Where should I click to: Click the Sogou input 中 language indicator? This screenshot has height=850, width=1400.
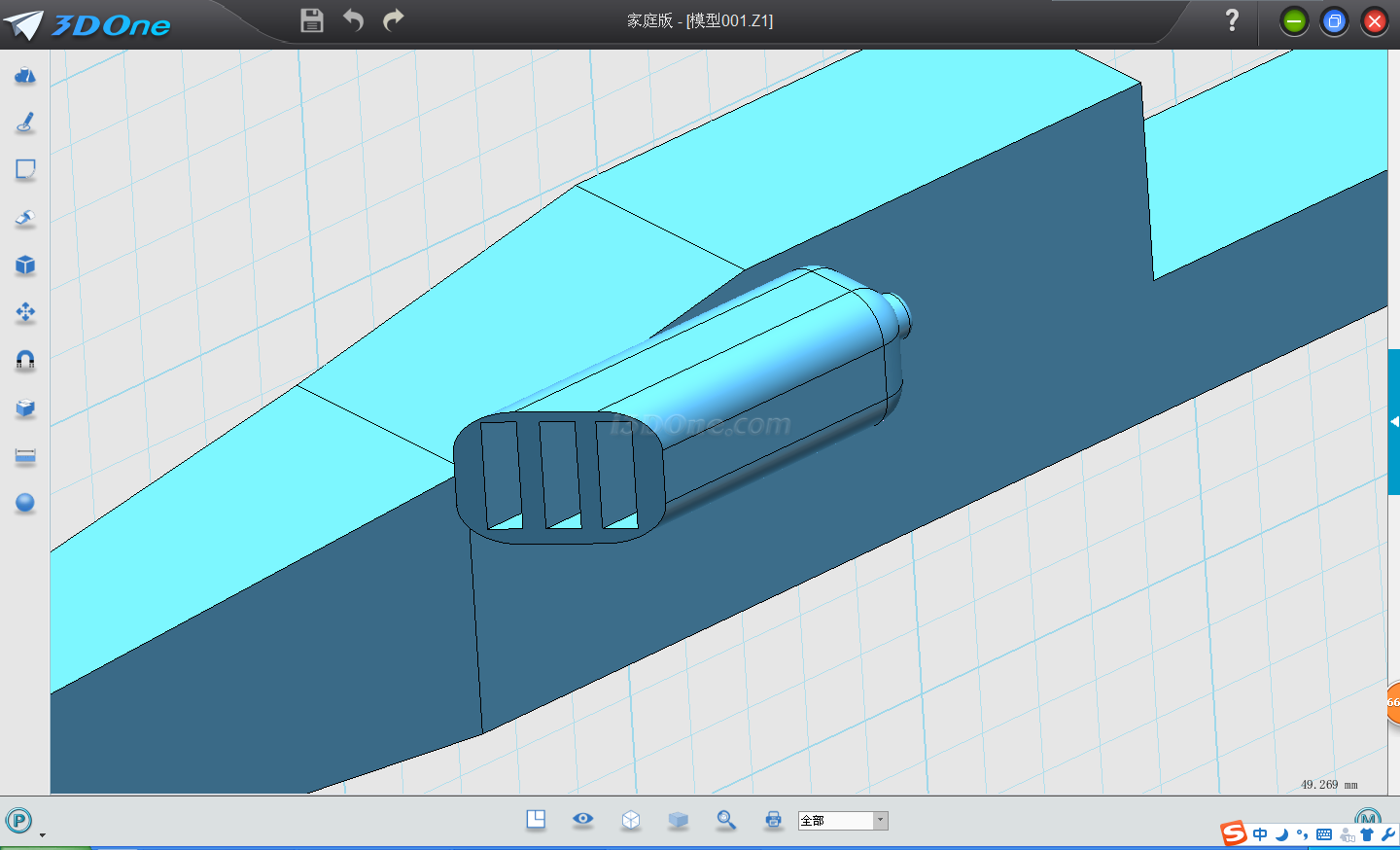(x=1260, y=834)
